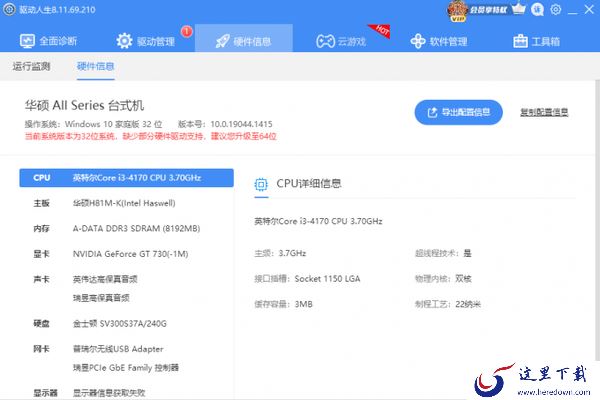Open the feedback chat bubble icon
600x400 pixels.
point(537,9)
